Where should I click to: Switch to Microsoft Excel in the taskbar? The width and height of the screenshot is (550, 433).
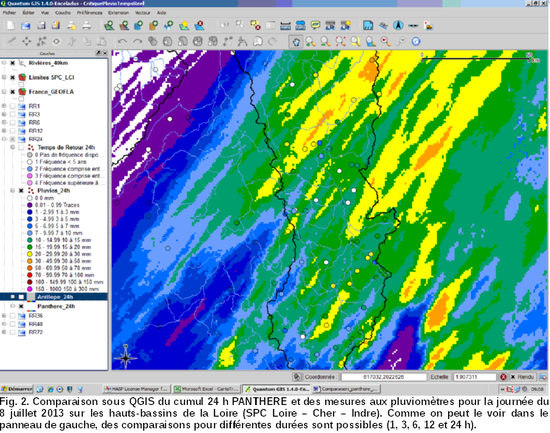click(207, 389)
